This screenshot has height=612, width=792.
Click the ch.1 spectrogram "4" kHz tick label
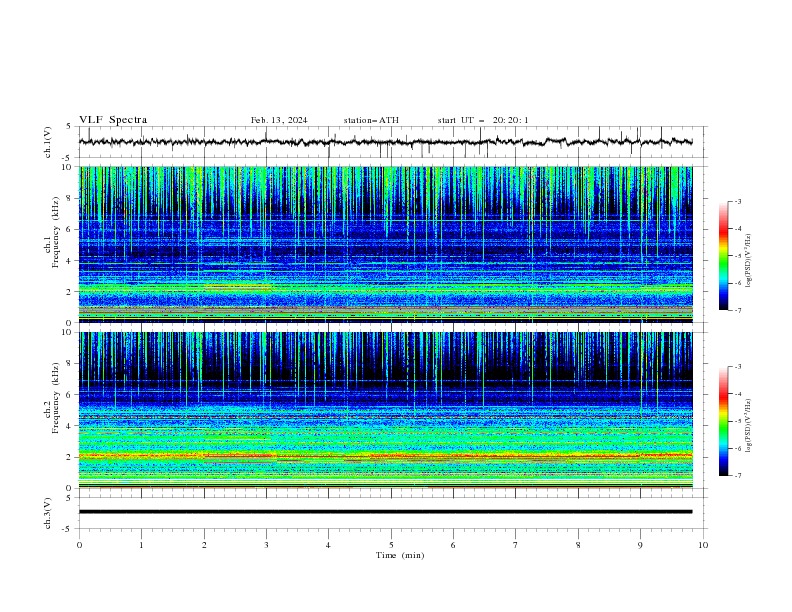point(71,261)
